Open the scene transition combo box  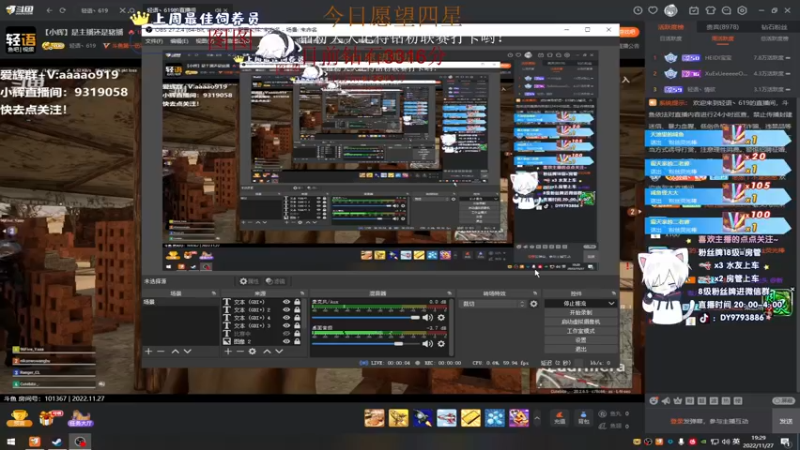[x=492, y=304]
